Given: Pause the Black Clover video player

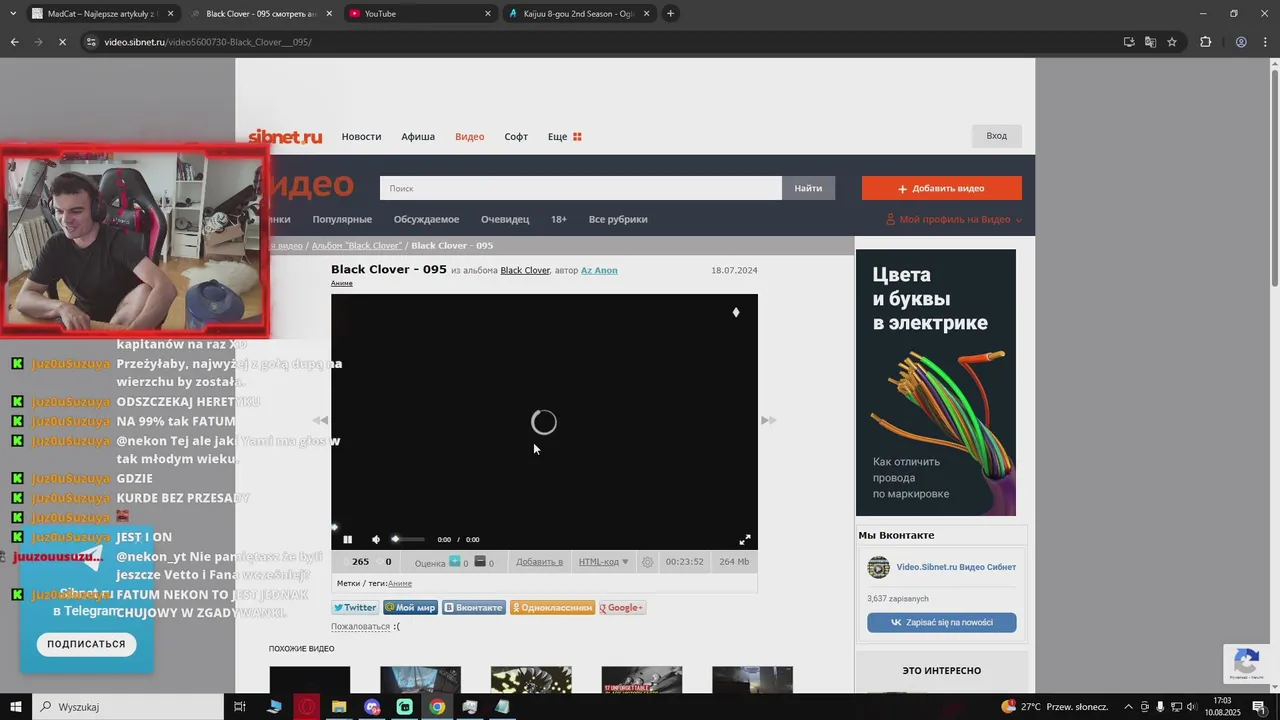Looking at the screenshot, I should click(347, 539).
